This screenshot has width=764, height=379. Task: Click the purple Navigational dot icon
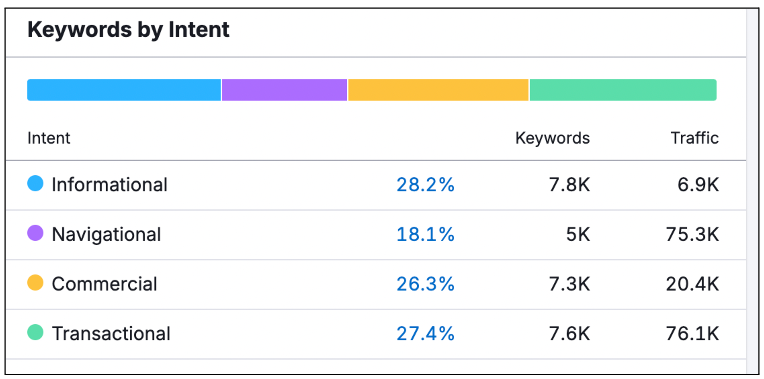click(35, 233)
